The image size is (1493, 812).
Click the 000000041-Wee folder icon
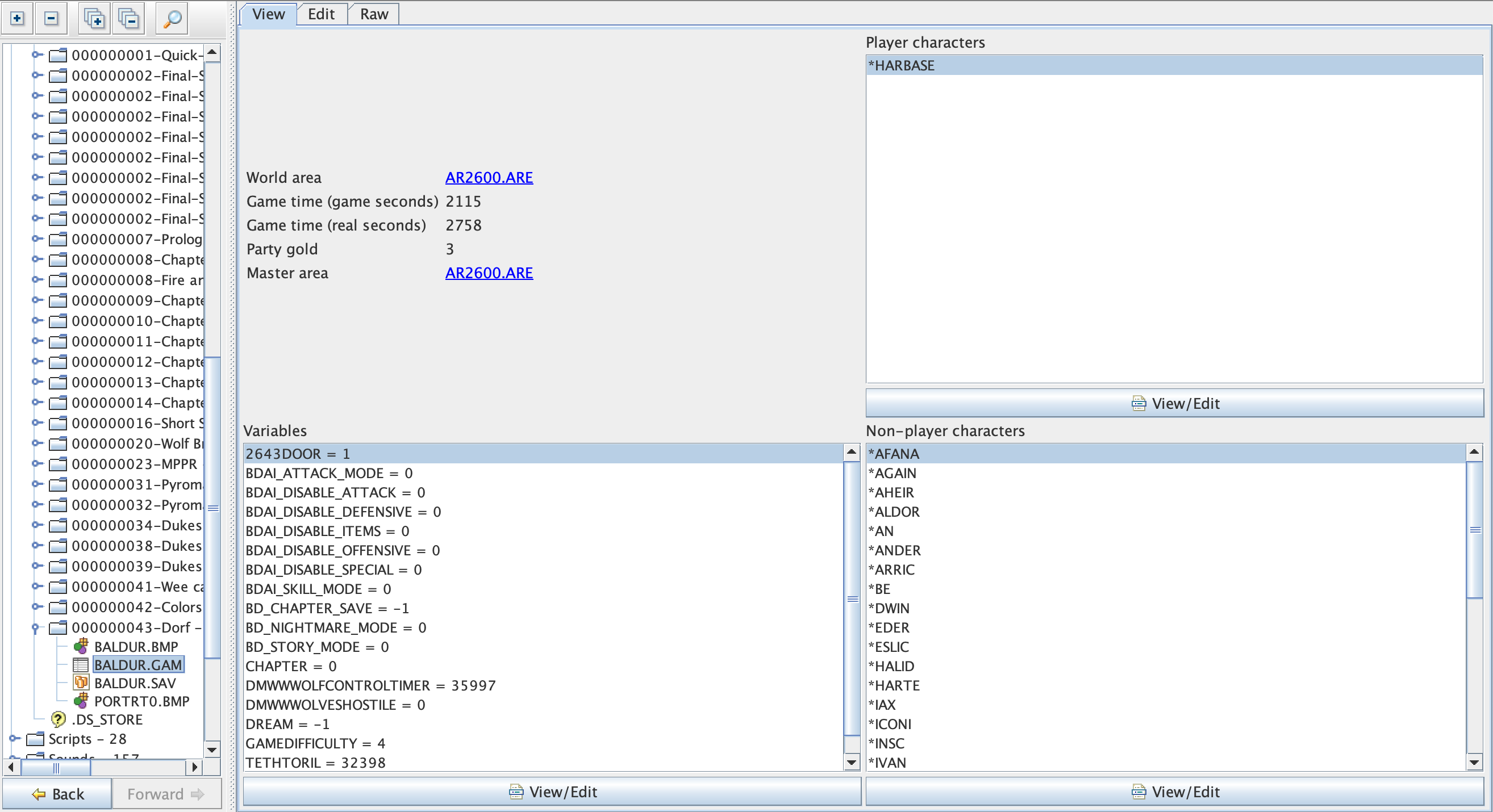pos(58,586)
